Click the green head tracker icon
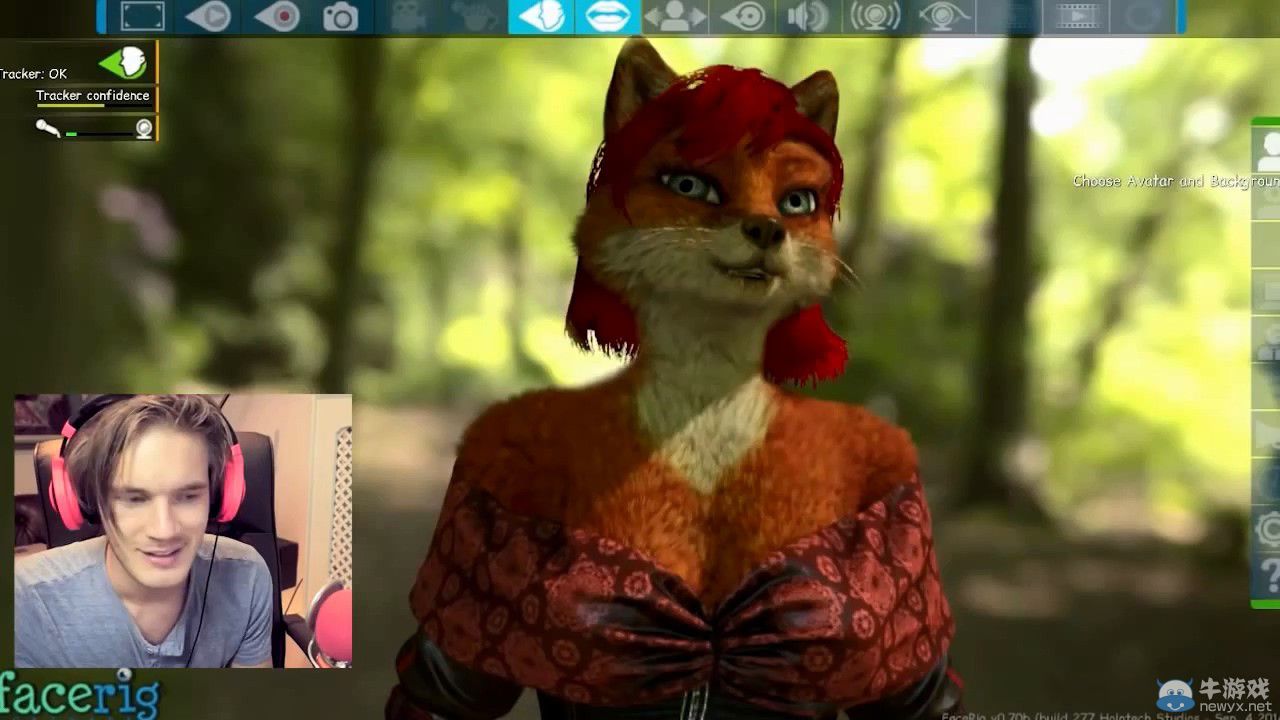The image size is (1280, 720). 124,63
